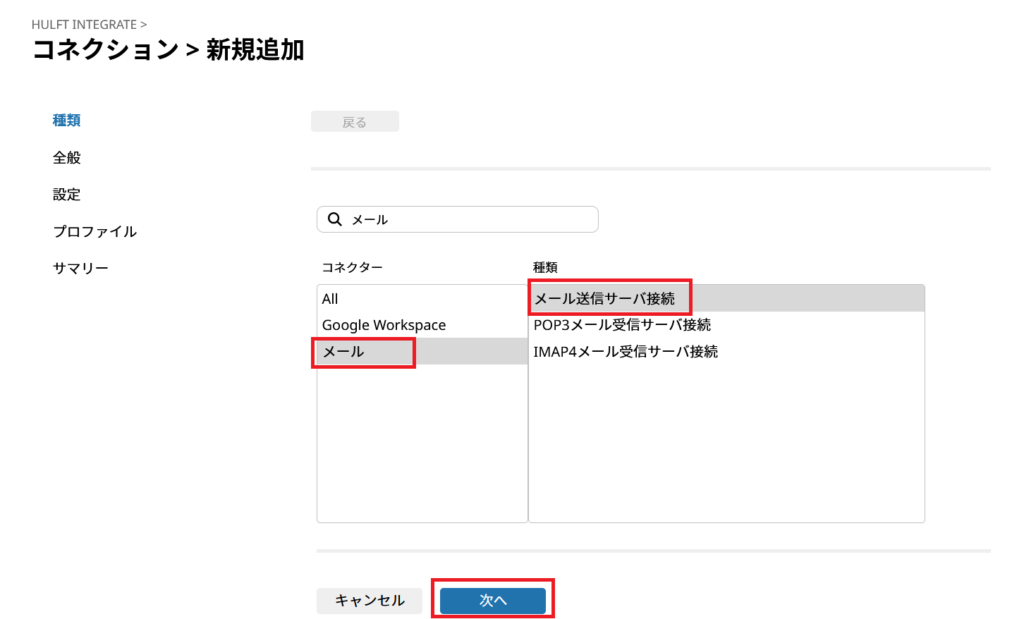Select メール in the コネクター list
Image resolution: width=1024 pixels, height=619 pixels.
pyautogui.click(x=344, y=352)
